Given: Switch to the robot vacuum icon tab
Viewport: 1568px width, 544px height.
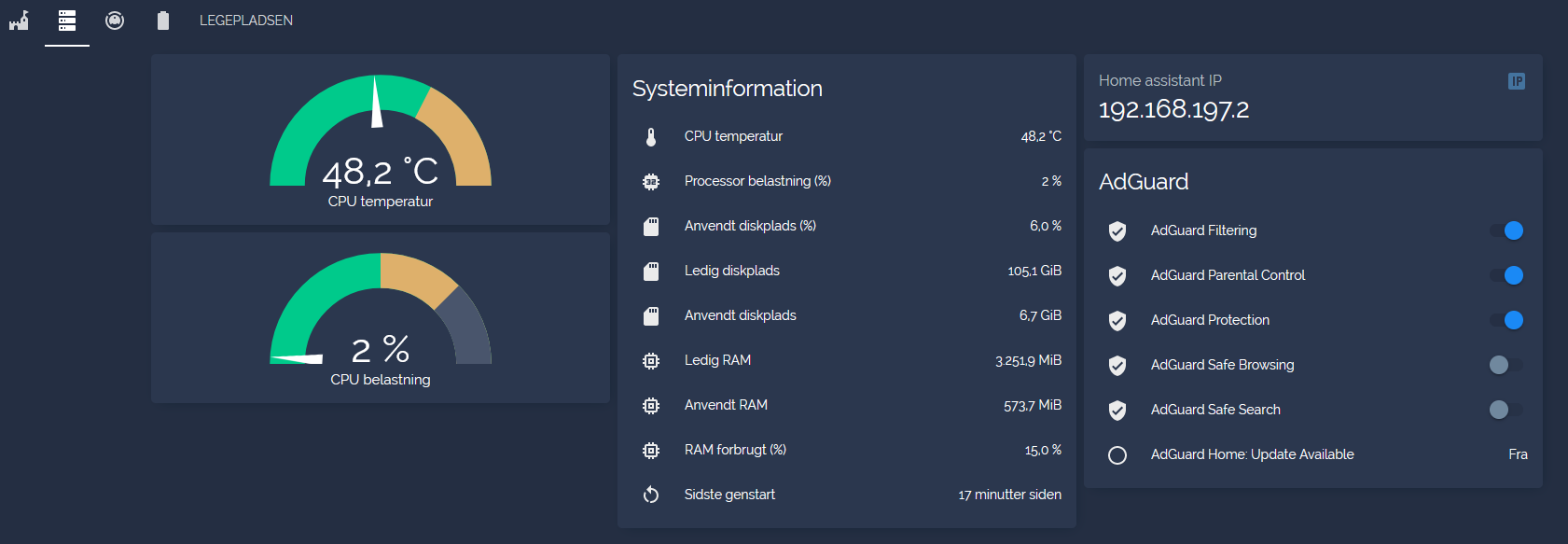Looking at the screenshot, I should pos(115,21).
